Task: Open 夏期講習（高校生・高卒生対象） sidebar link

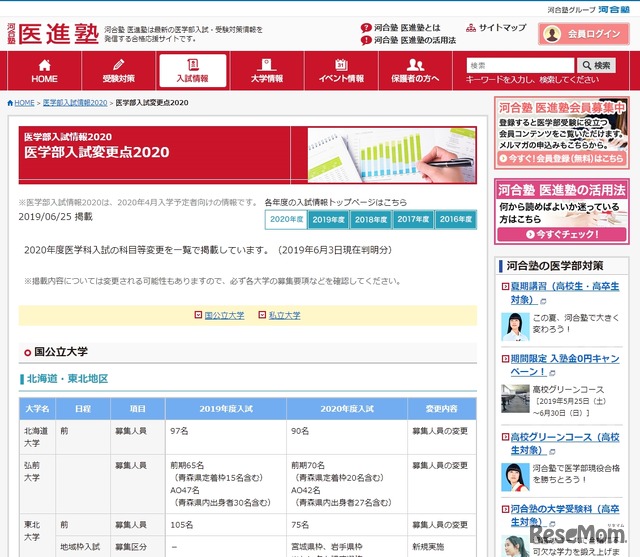Action: [x=565, y=292]
